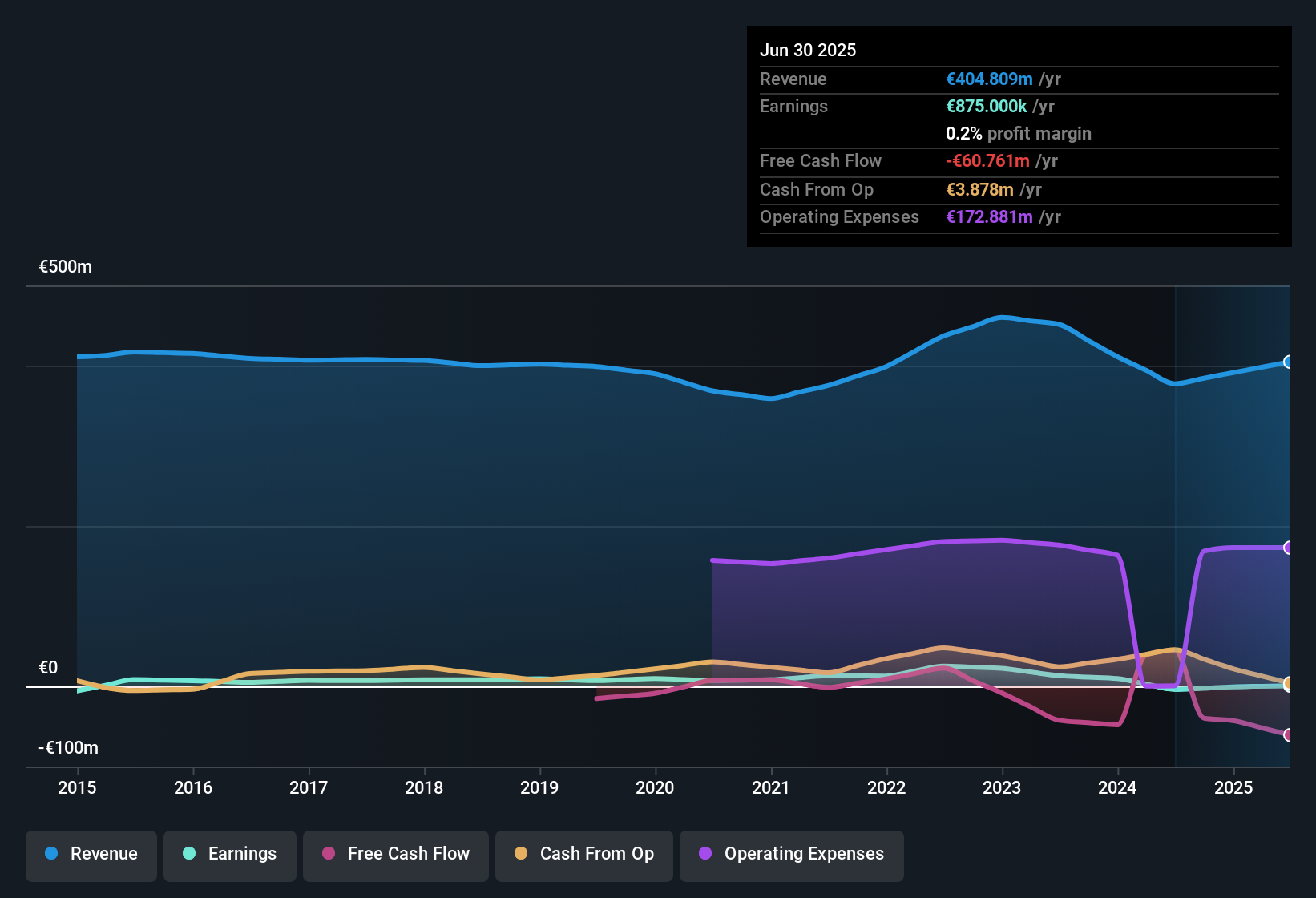Click the €404.809m revenue value in tooltip
The height and width of the screenshot is (898, 1316).
tap(989, 79)
